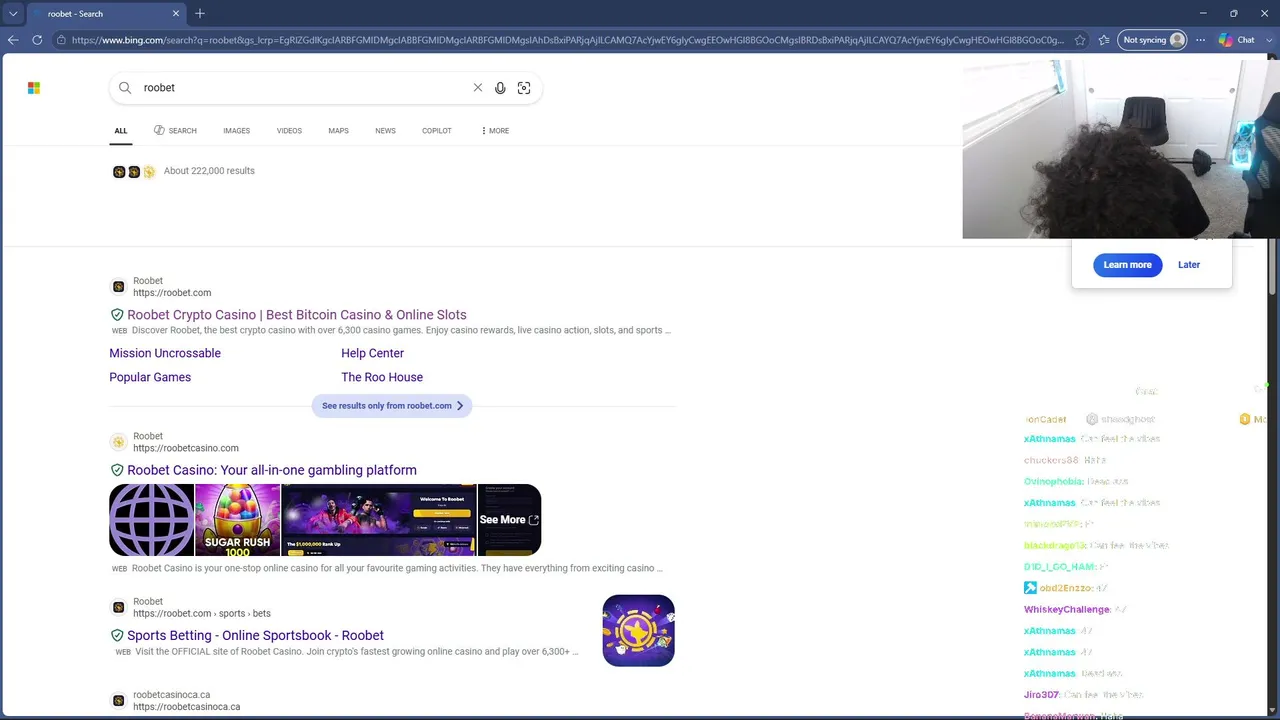Clear the search query

click(x=478, y=88)
